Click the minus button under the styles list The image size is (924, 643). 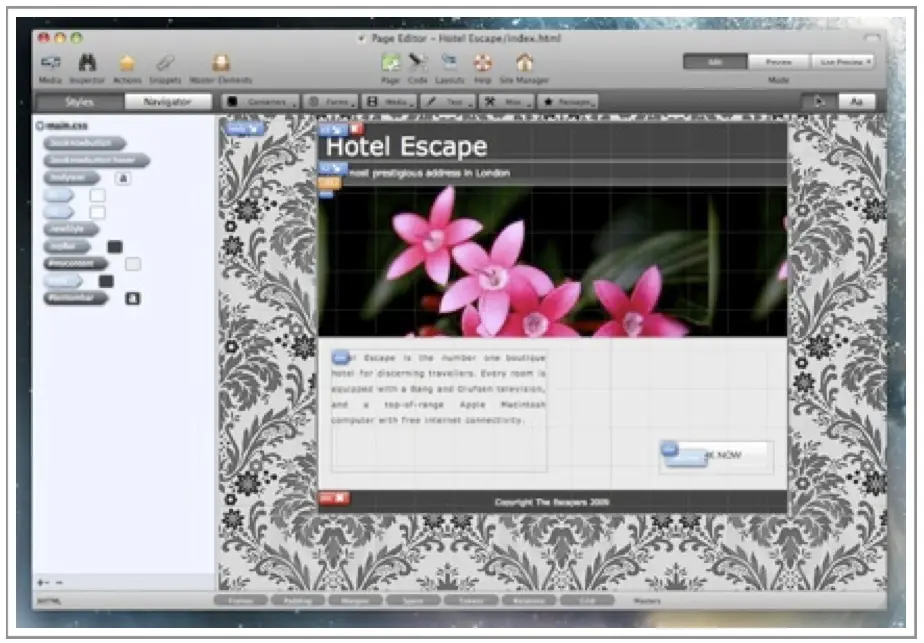[x=58, y=582]
